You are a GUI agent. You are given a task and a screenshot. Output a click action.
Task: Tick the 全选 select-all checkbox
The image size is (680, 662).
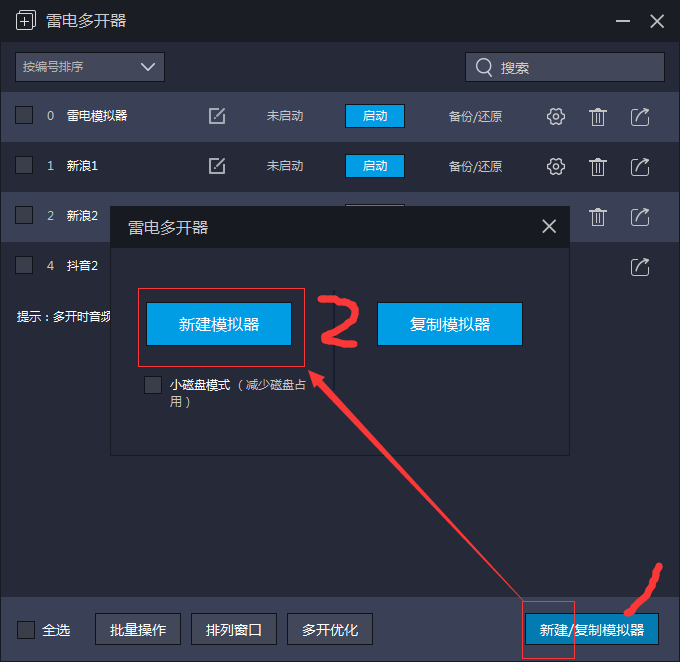point(26,629)
